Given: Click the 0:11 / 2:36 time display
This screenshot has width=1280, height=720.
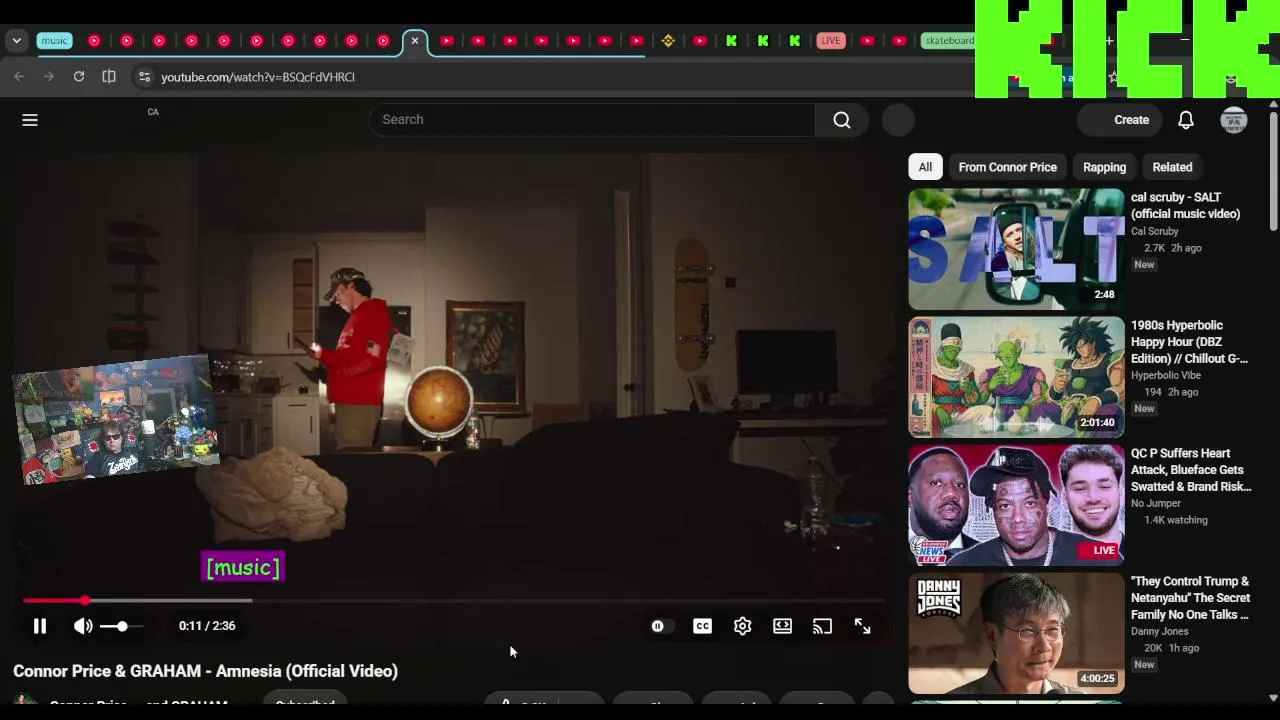Looking at the screenshot, I should pos(207,626).
